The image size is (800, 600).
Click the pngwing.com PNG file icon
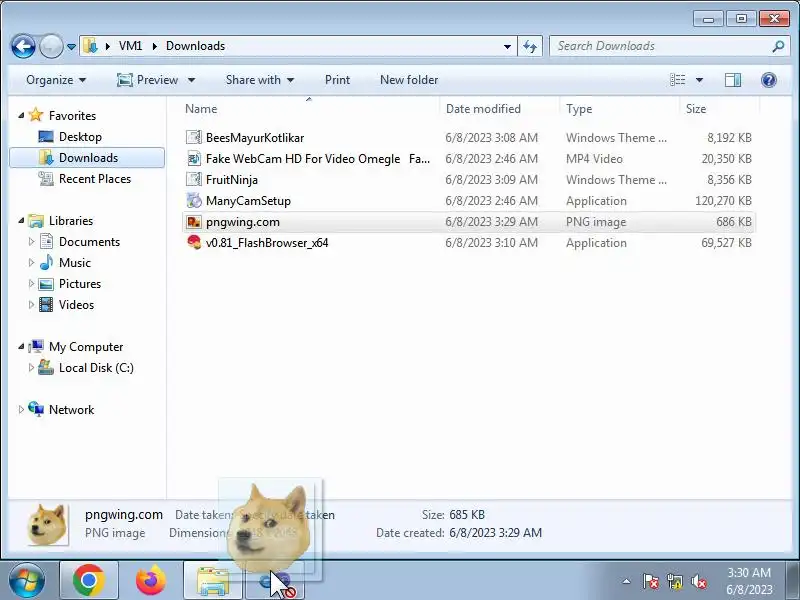[193, 222]
